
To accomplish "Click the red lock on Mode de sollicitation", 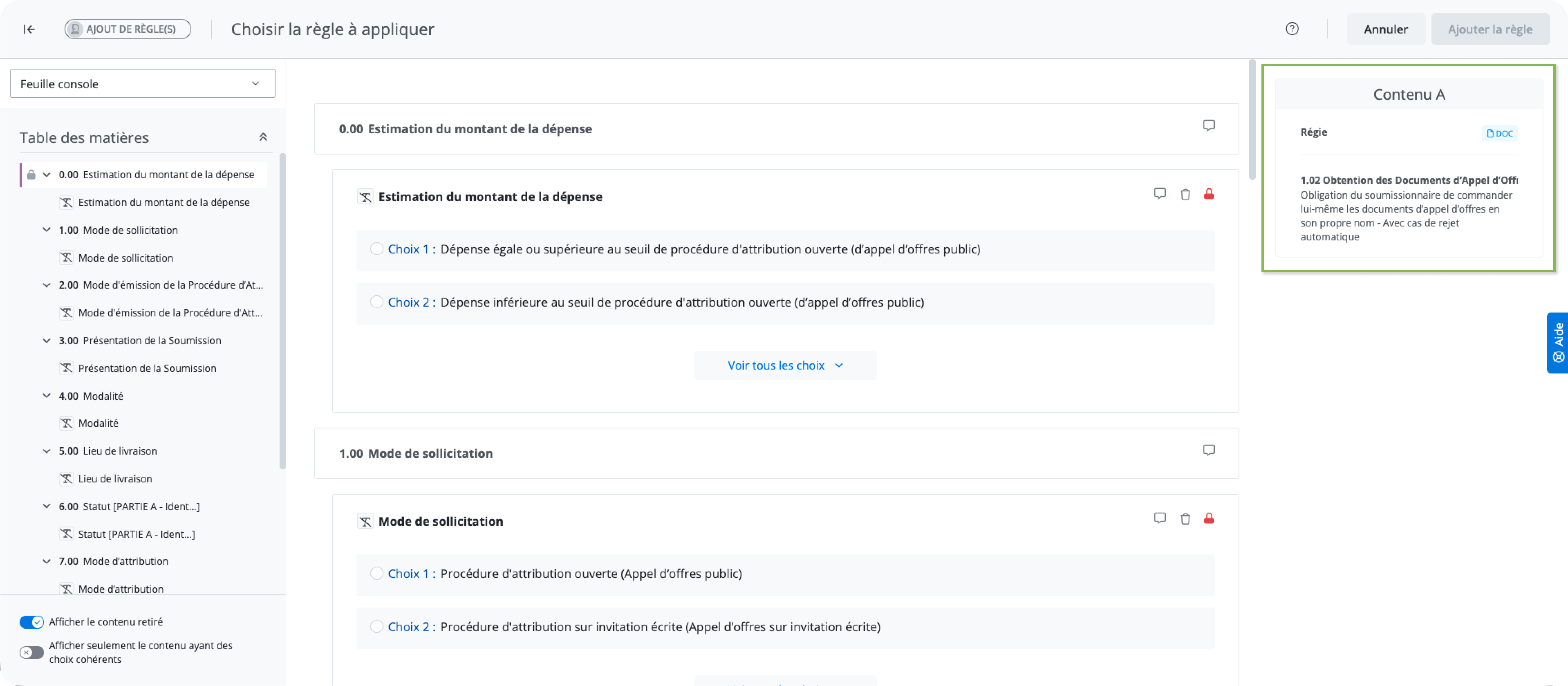I will coord(1209,519).
